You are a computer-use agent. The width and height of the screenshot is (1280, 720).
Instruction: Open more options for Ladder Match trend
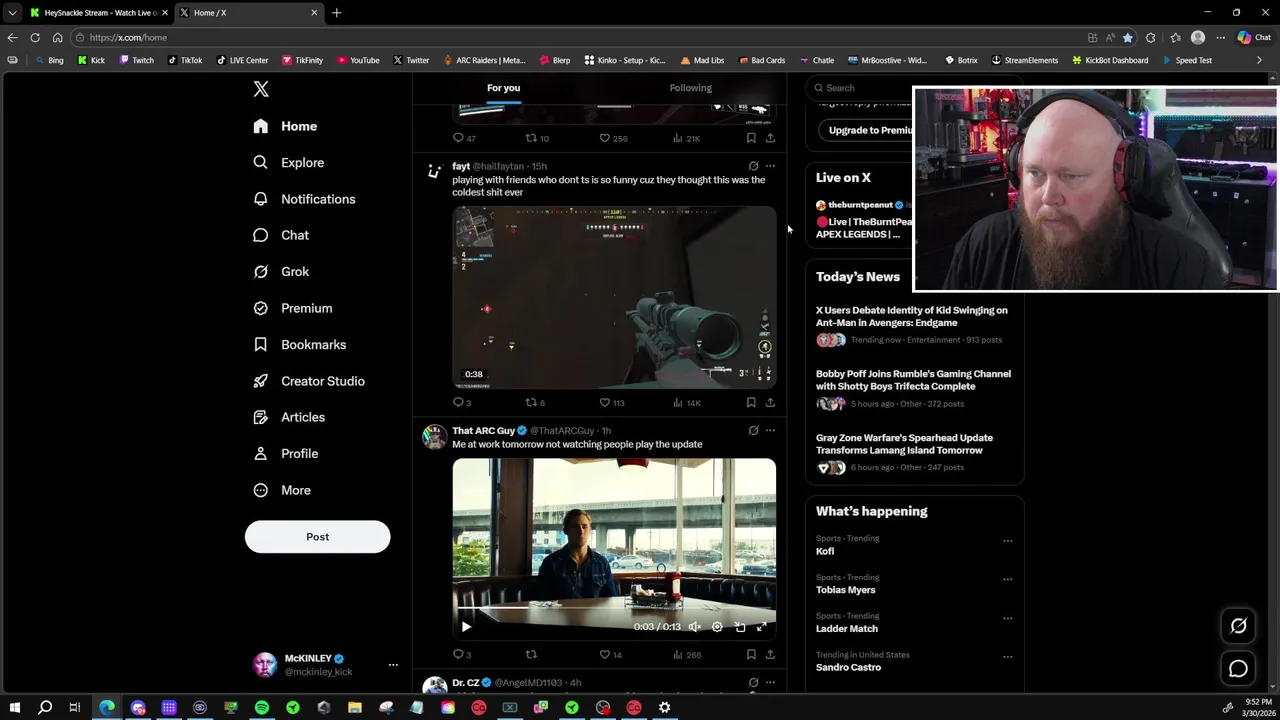click(x=1007, y=618)
